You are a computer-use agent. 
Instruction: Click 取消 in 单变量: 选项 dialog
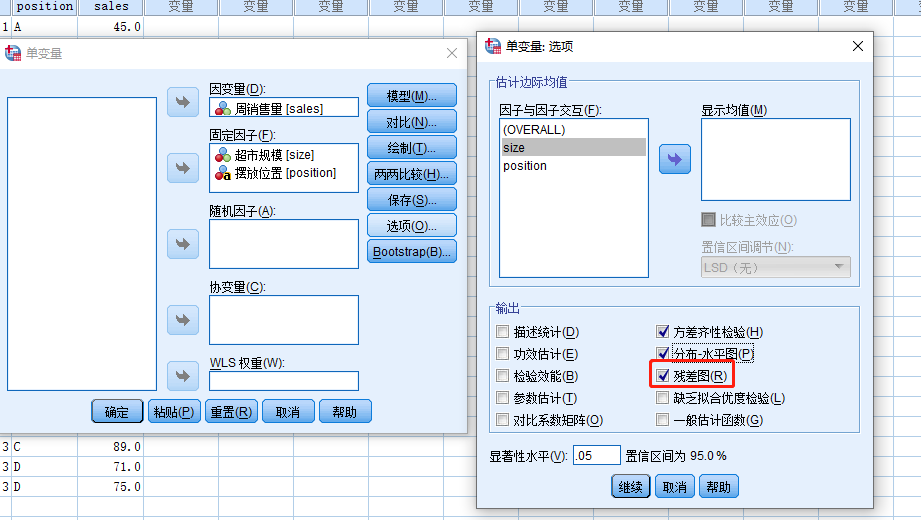[674, 487]
